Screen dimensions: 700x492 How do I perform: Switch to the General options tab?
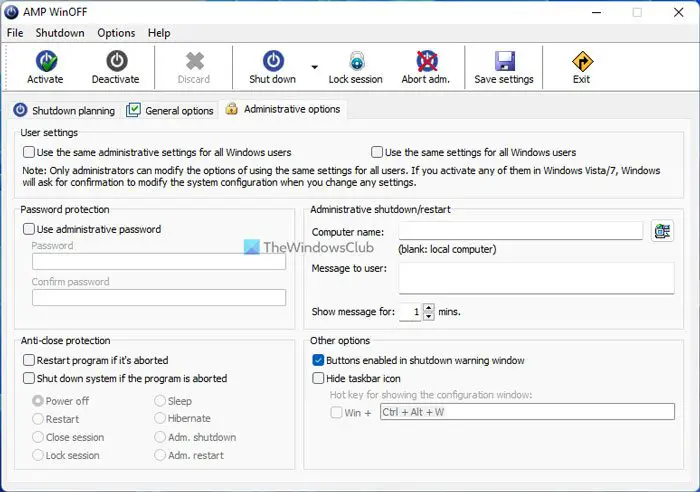(x=170, y=110)
